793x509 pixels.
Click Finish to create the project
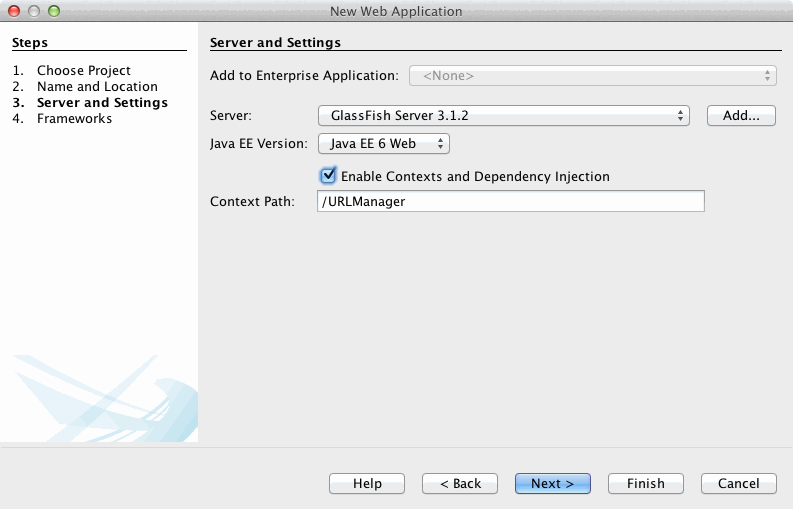[645, 483]
